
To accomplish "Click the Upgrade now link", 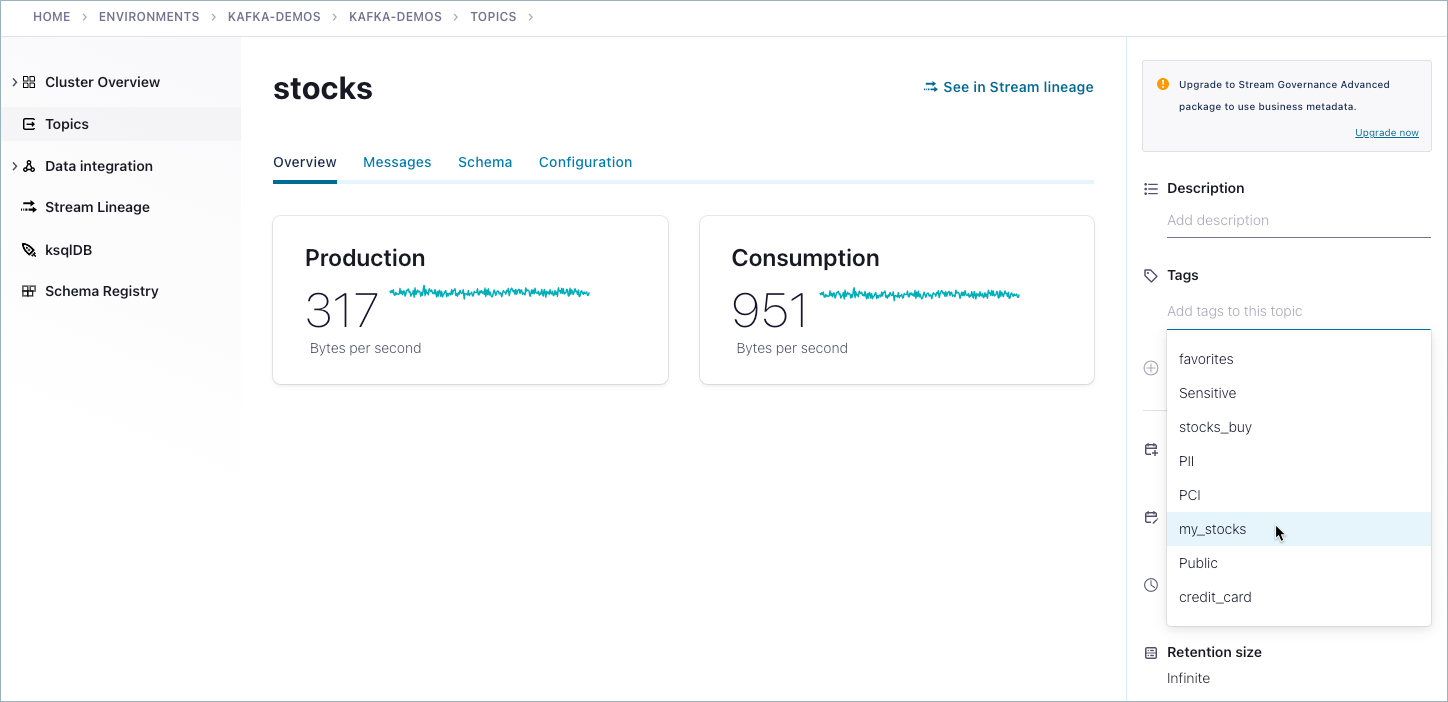I will (x=1386, y=133).
